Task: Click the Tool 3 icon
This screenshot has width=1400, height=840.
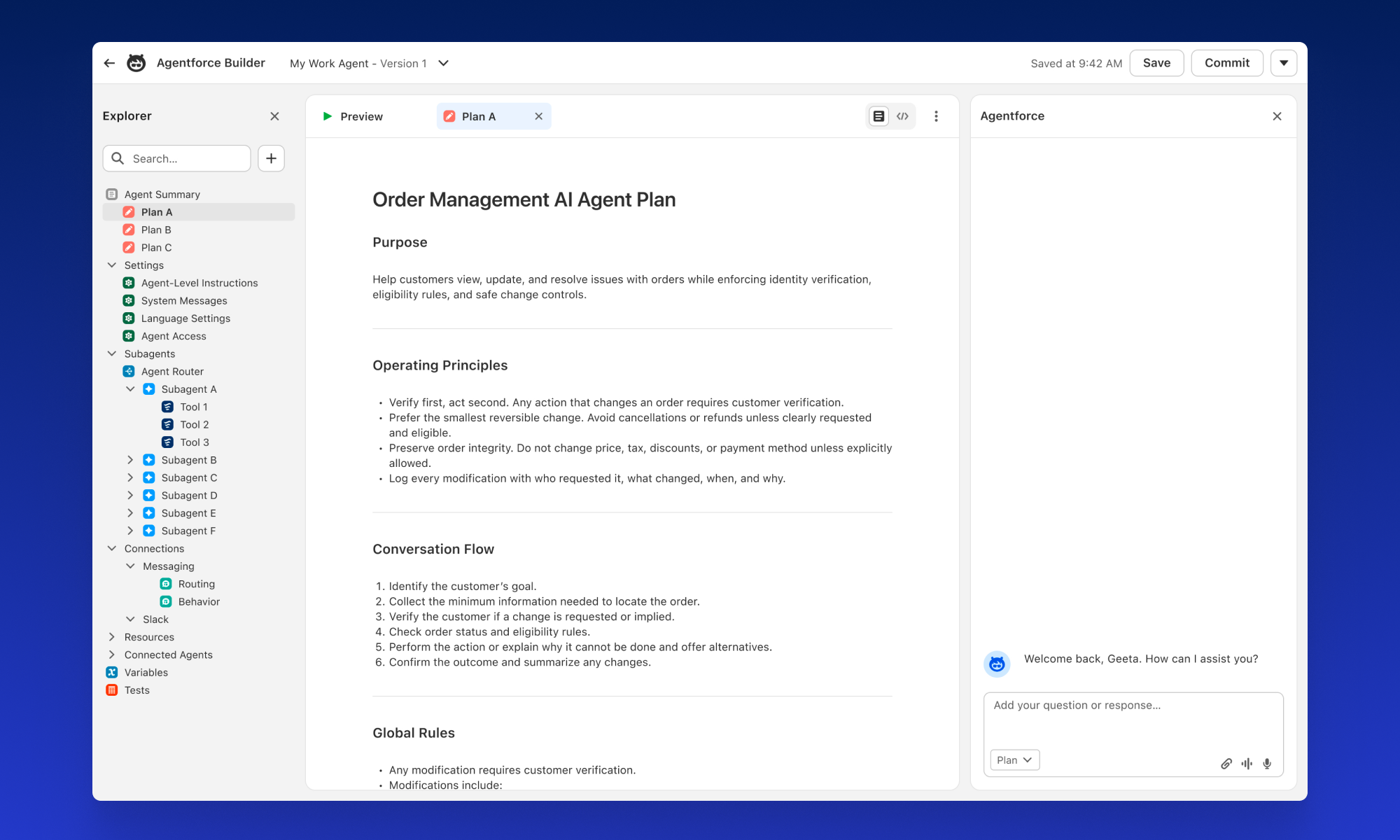Action: (167, 442)
